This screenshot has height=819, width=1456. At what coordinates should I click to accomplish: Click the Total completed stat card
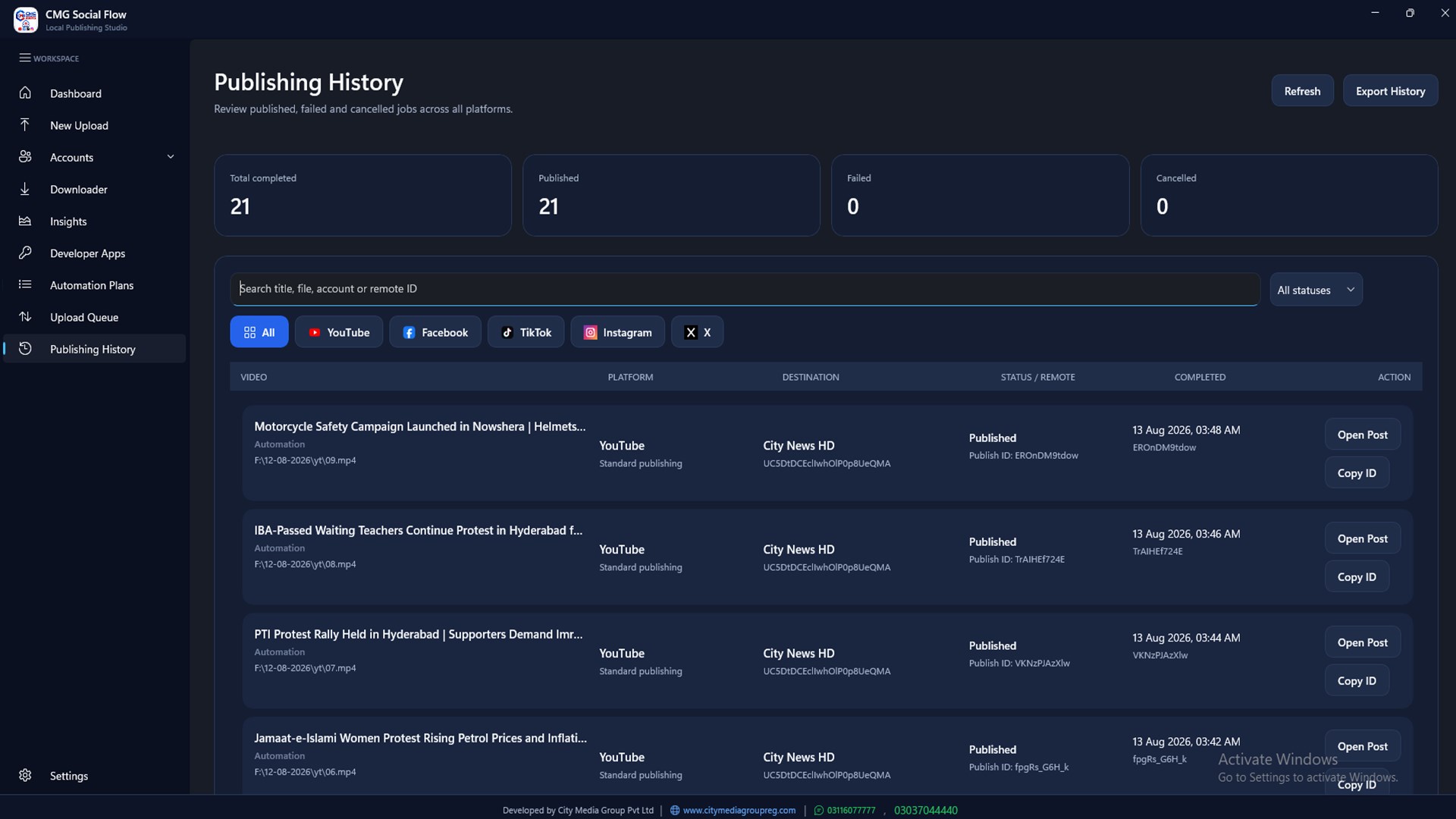pos(362,195)
